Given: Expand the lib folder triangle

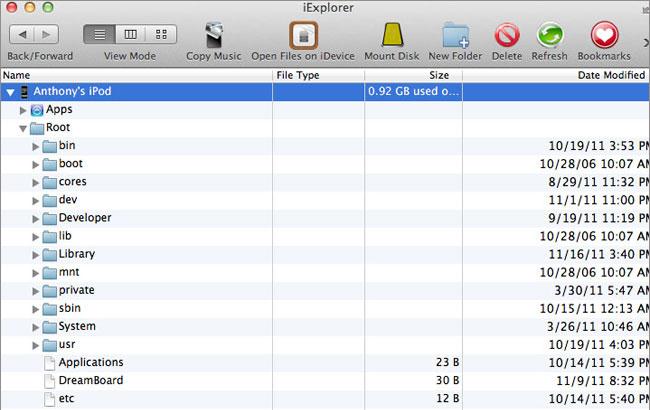Looking at the screenshot, I should coord(36,237).
